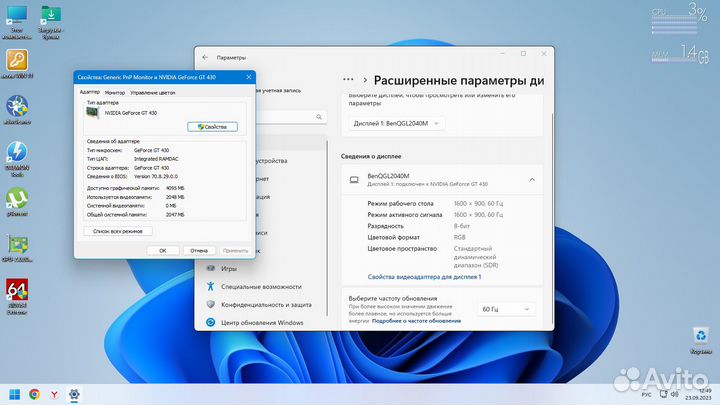
Task: Click the Settings sidebar search field
Action: click(x=291, y=117)
